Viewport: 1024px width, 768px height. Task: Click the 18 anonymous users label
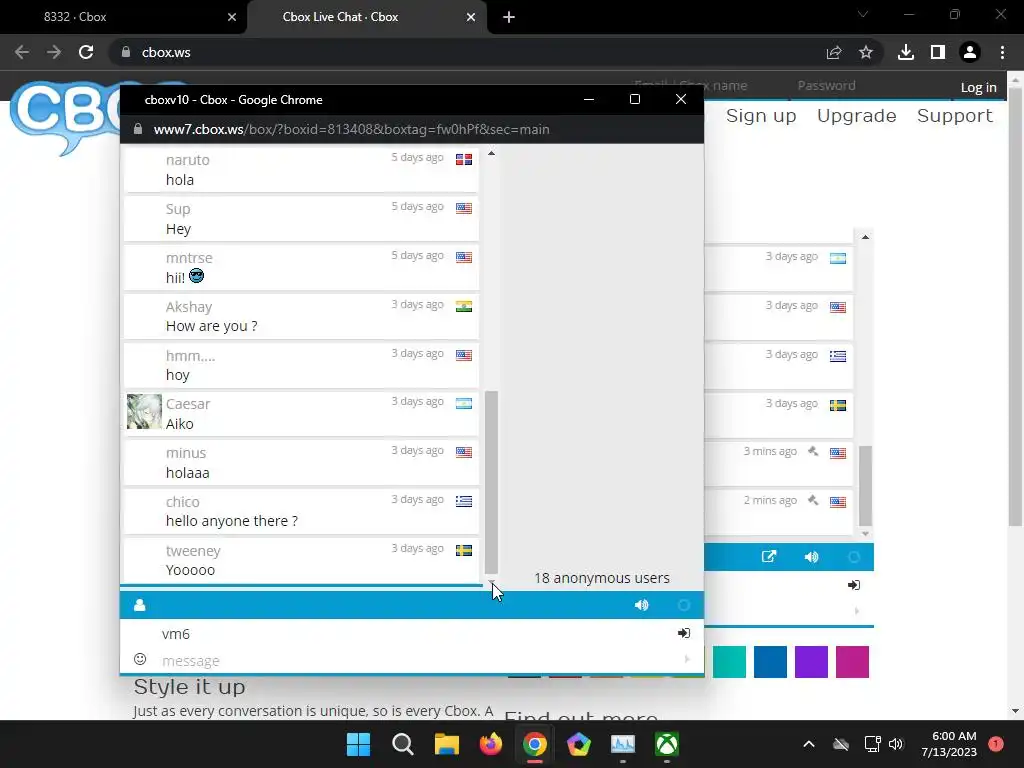[x=601, y=578]
